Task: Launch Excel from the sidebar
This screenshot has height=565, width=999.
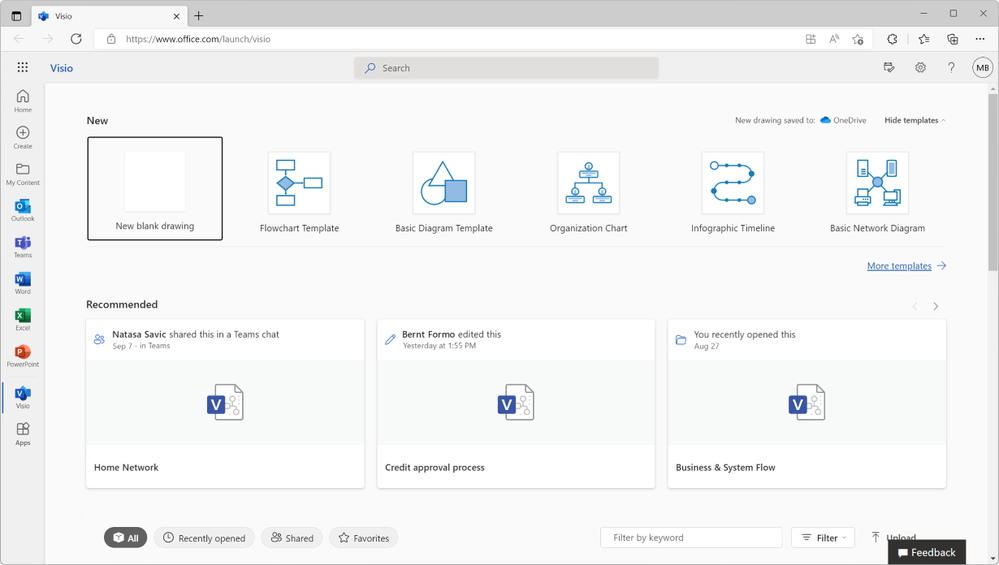Action: [23, 319]
